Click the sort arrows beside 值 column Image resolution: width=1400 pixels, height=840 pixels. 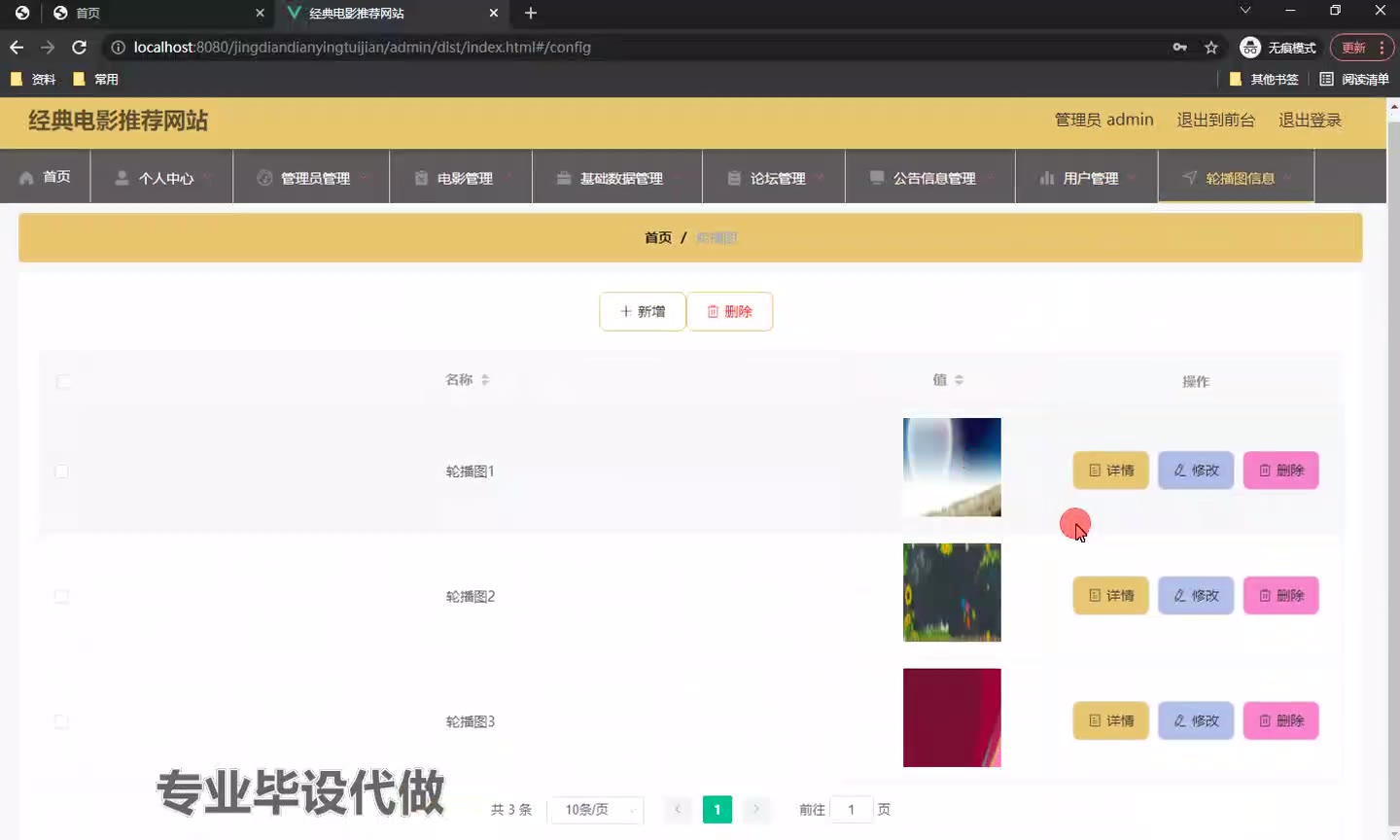click(959, 380)
